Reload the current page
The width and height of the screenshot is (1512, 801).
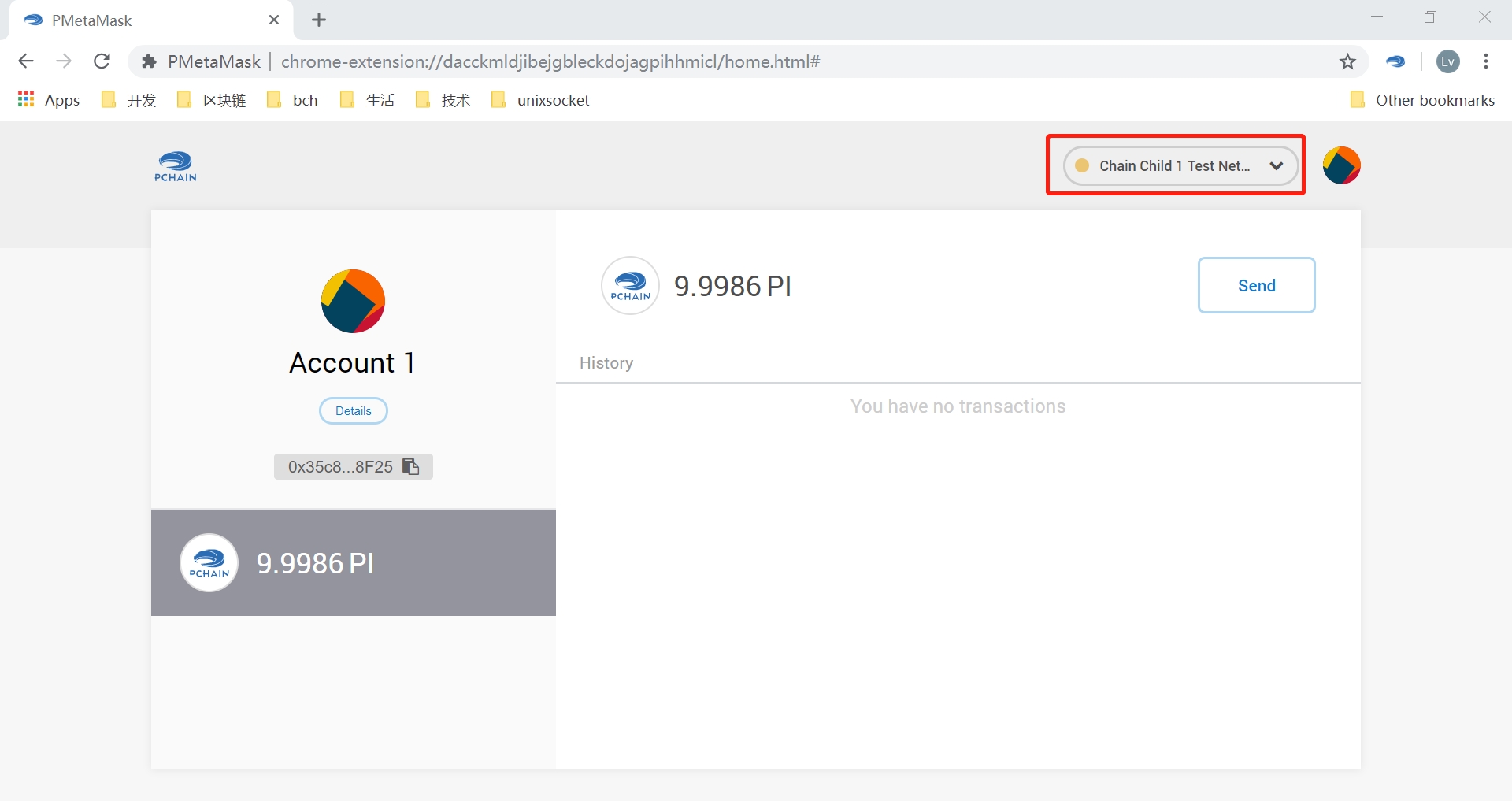(x=102, y=61)
